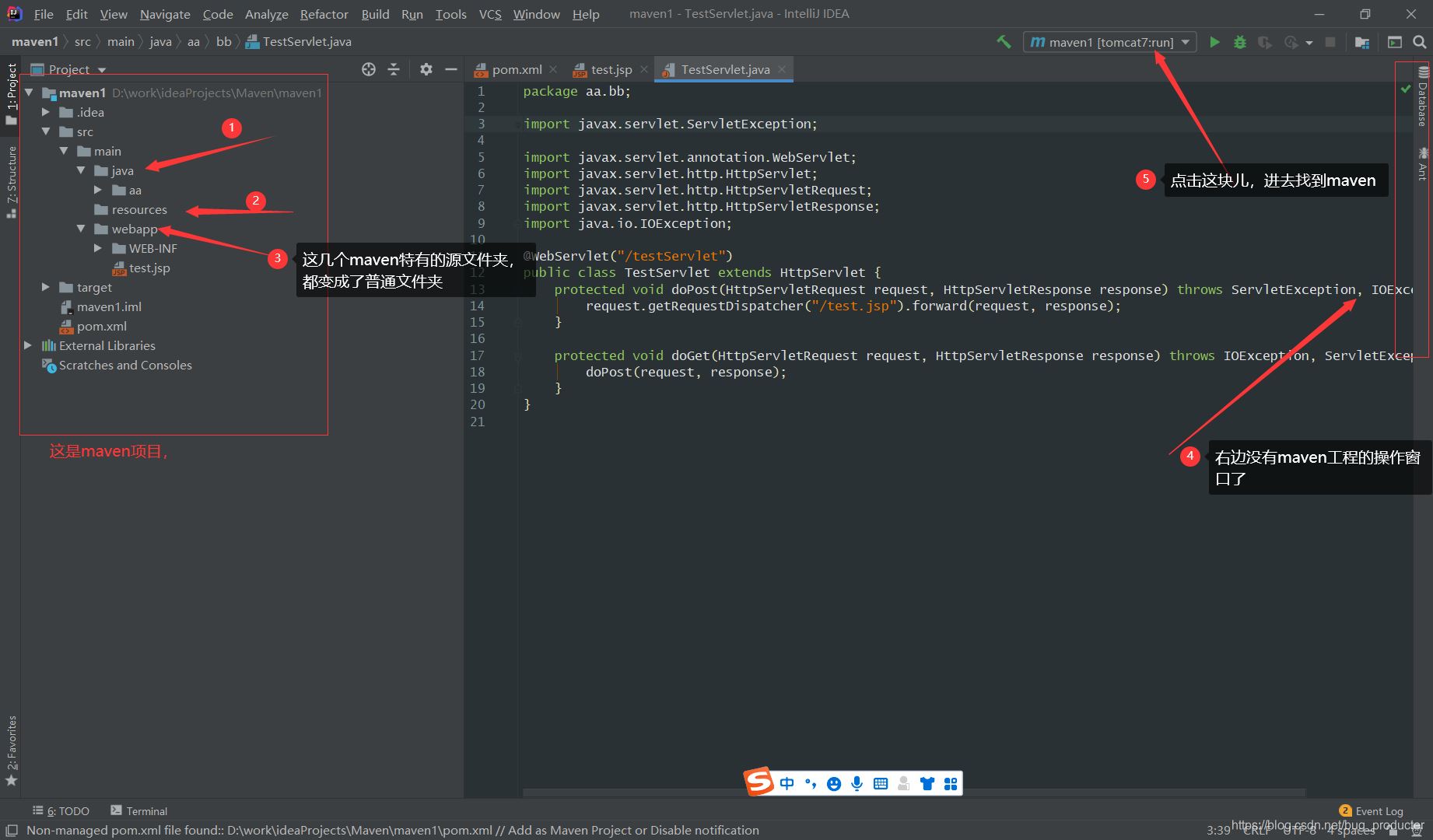Click the locate-file target icon in Project panel
Screen dimensions: 1433x840
(369, 69)
